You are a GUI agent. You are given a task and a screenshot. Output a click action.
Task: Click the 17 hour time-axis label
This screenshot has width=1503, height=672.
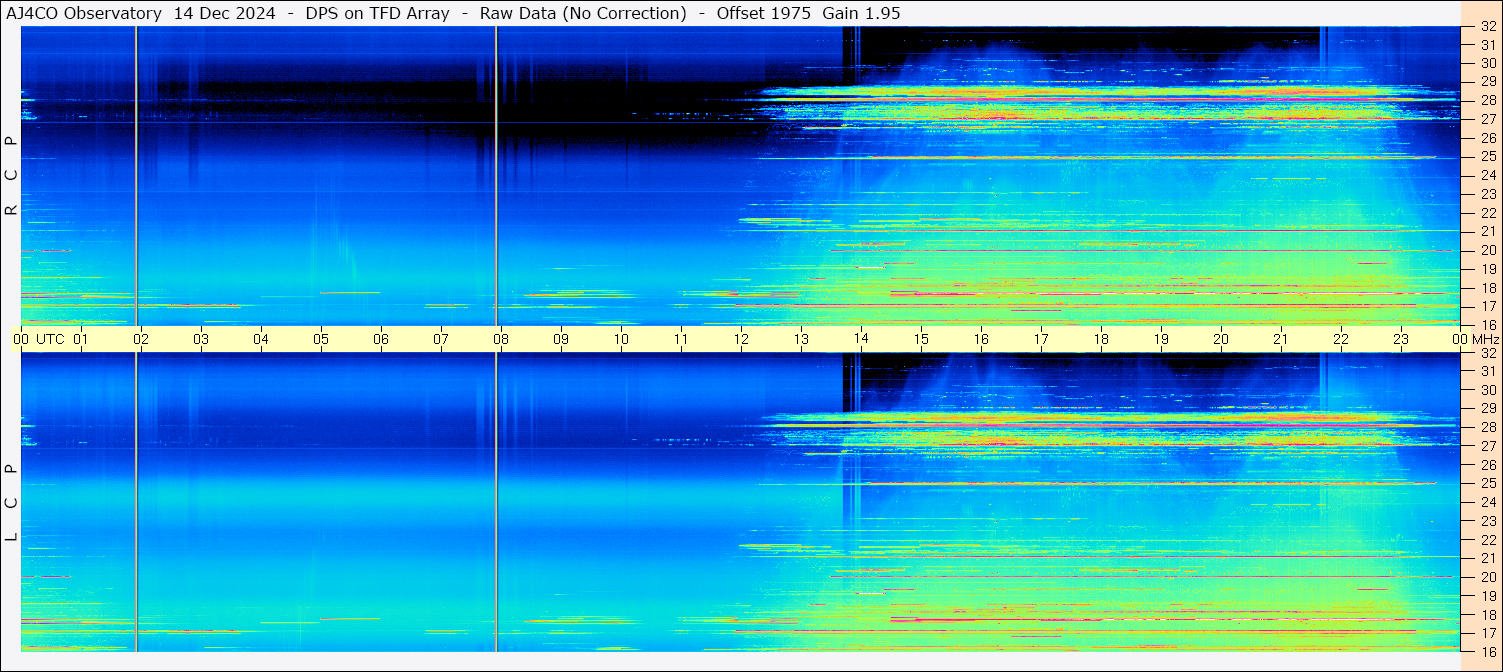1041,339
